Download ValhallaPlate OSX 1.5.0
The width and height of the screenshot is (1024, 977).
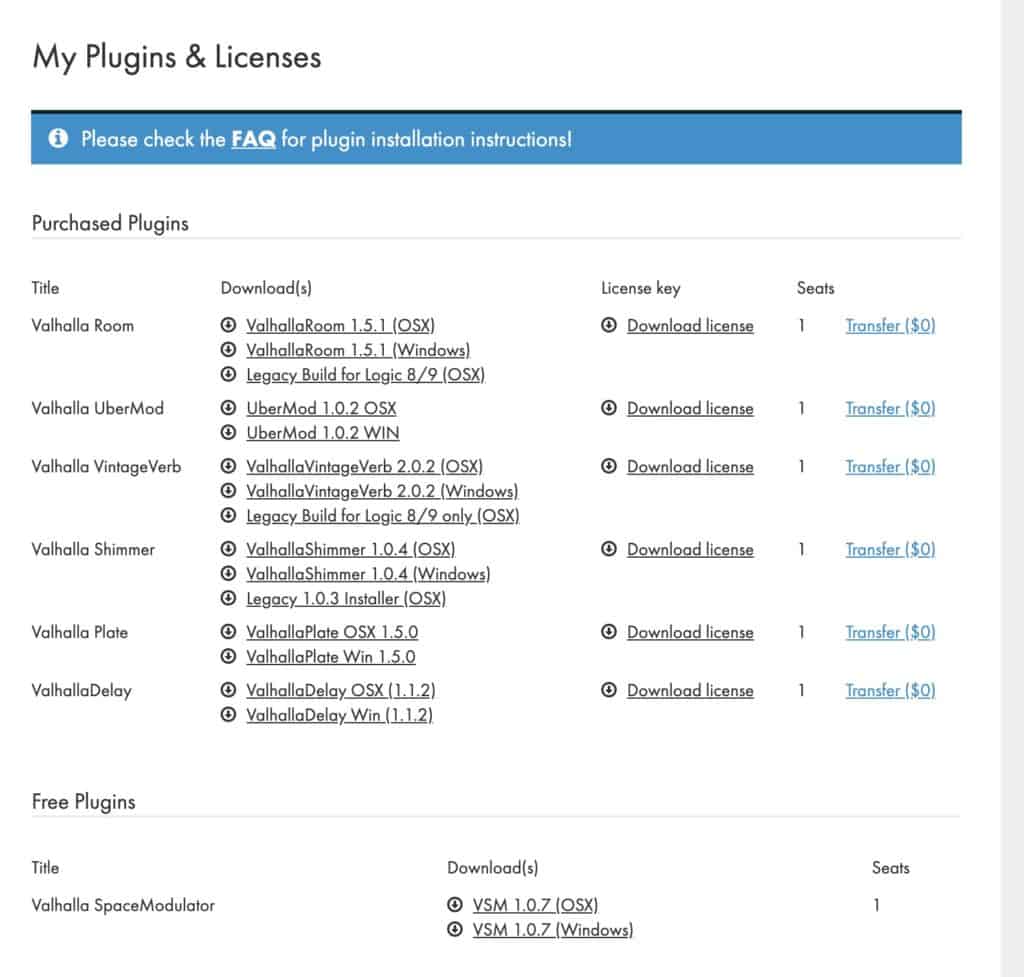(332, 632)
